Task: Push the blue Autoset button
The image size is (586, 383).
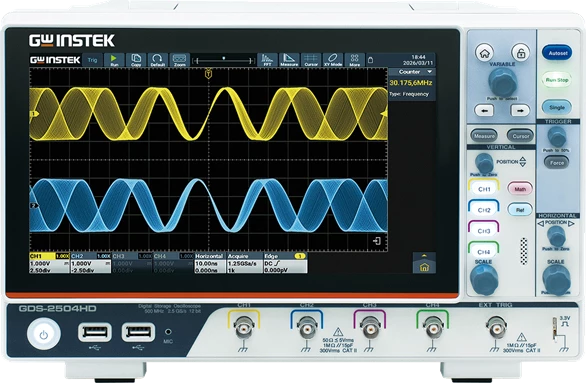Action: click(557, 53)
